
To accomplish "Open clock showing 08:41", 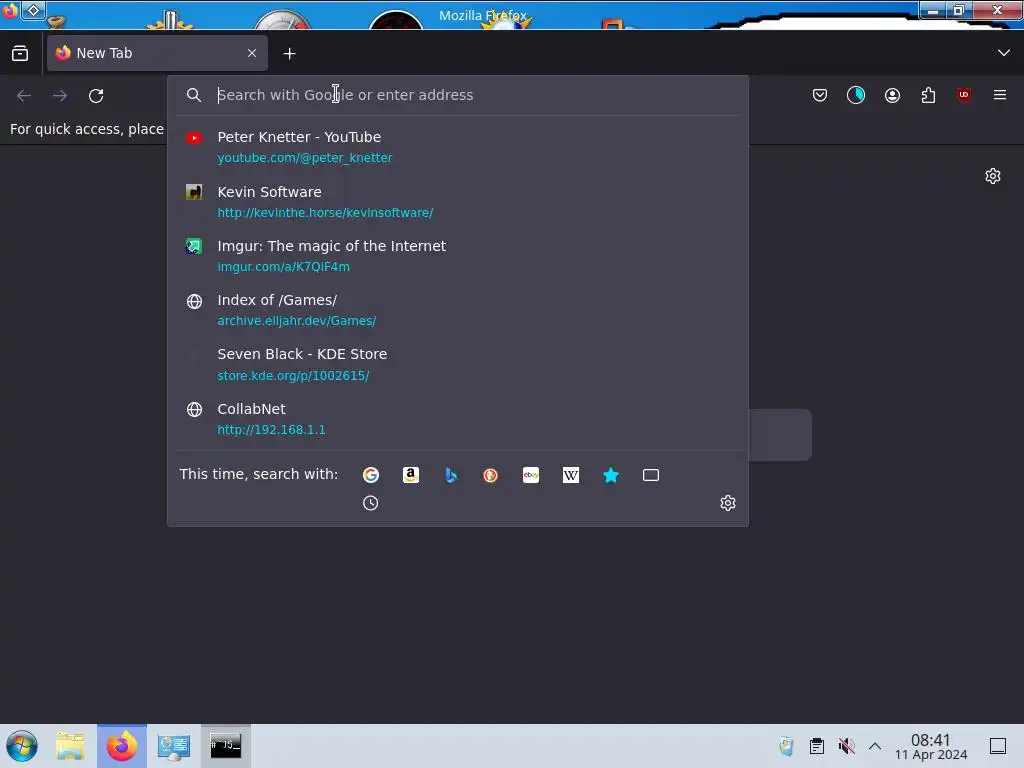I will [x=931, y=746].
